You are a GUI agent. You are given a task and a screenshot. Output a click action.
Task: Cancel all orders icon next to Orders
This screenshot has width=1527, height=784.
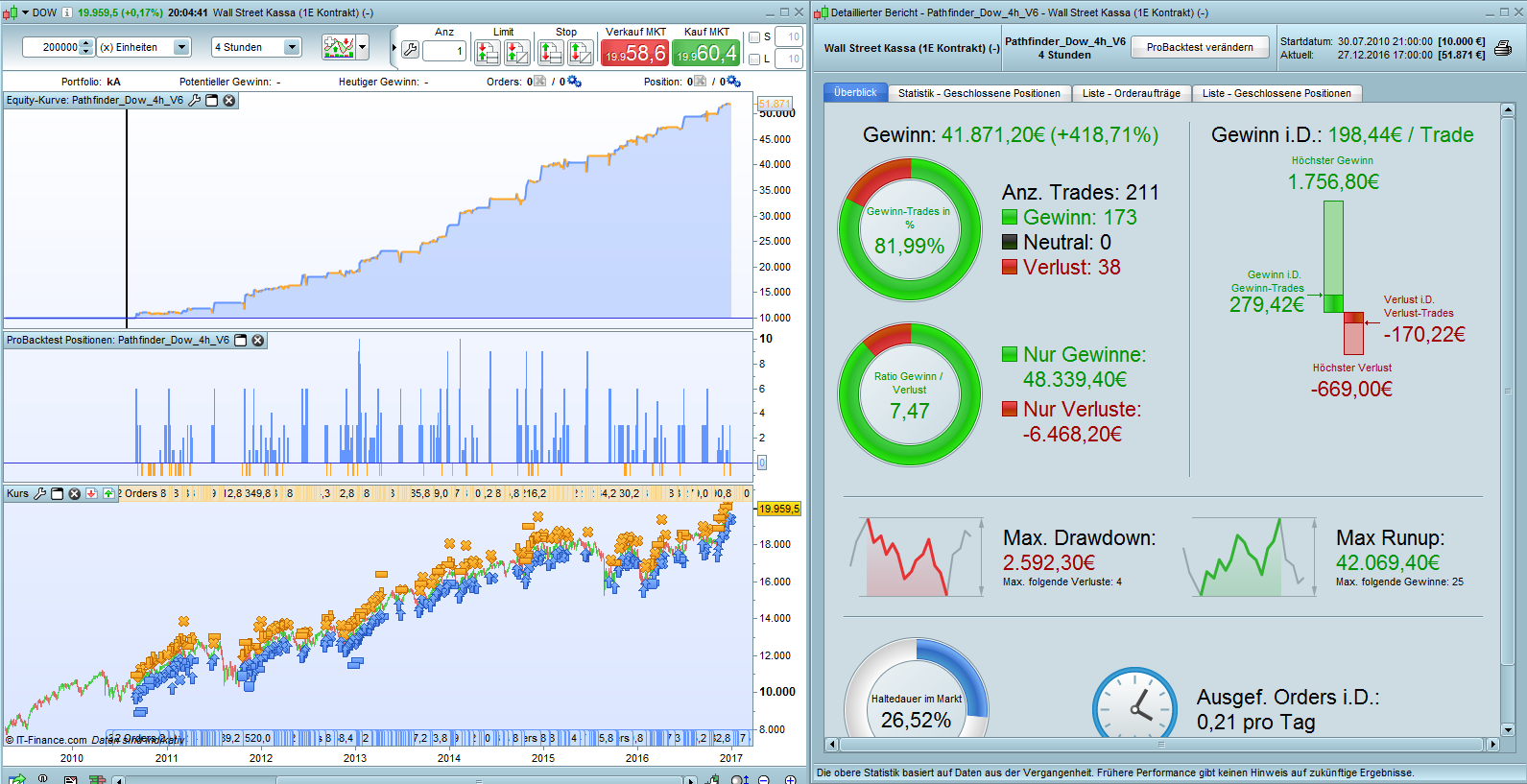[x=539, y=82]
